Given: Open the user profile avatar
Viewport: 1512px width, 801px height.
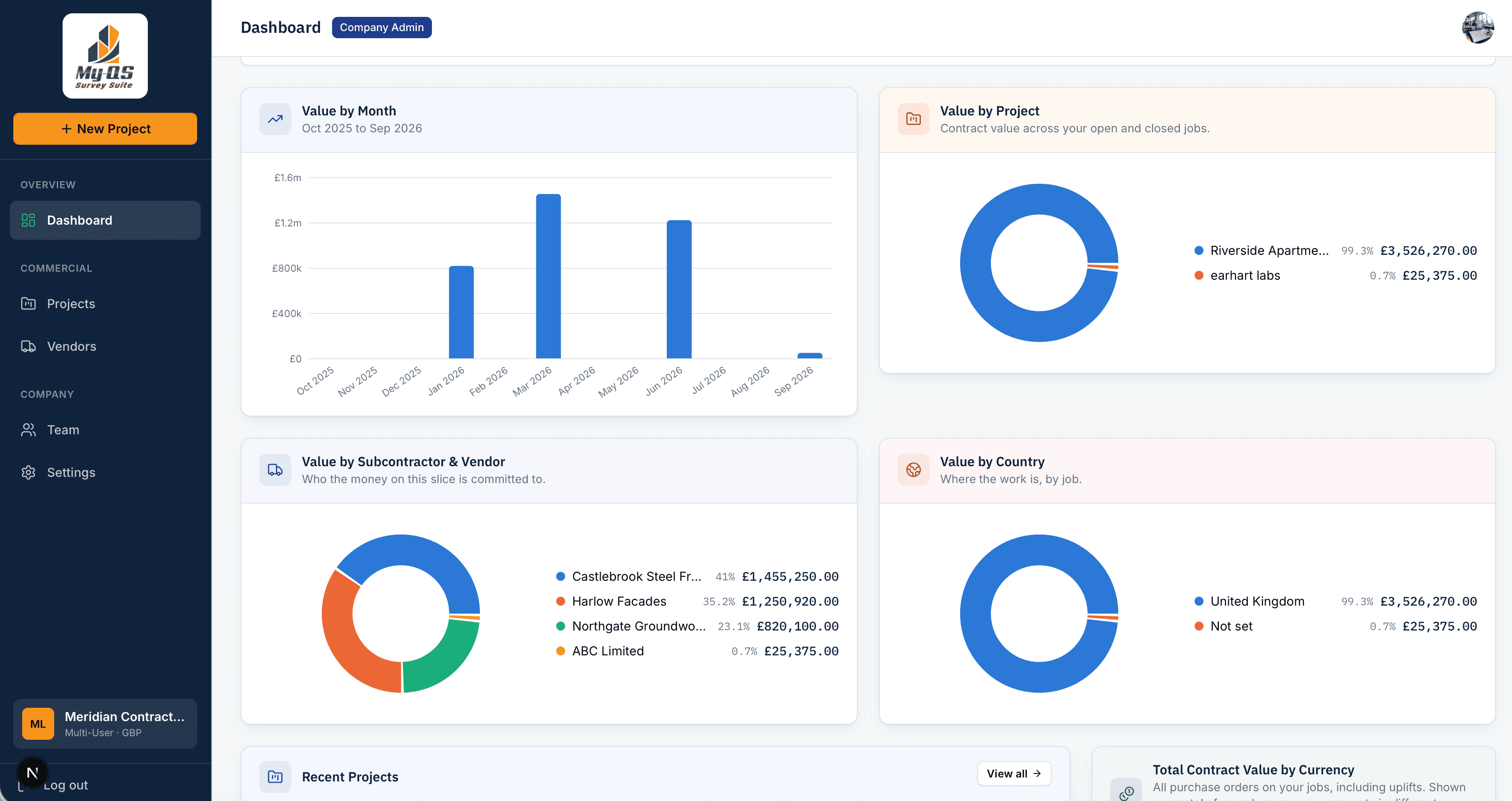Looking at the screenshot, I should 1477,28.
